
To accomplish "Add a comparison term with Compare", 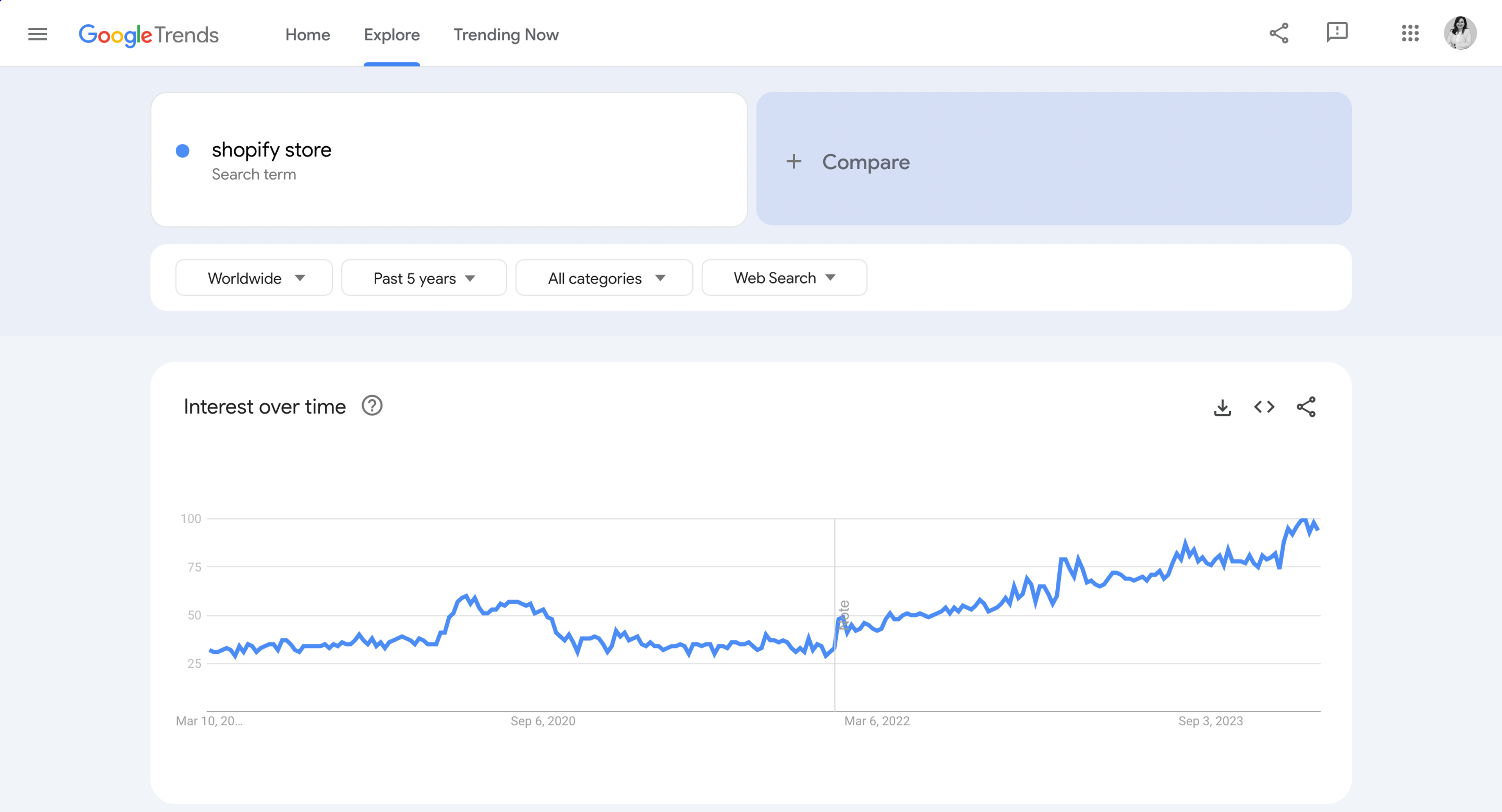I will (1054, 159).
